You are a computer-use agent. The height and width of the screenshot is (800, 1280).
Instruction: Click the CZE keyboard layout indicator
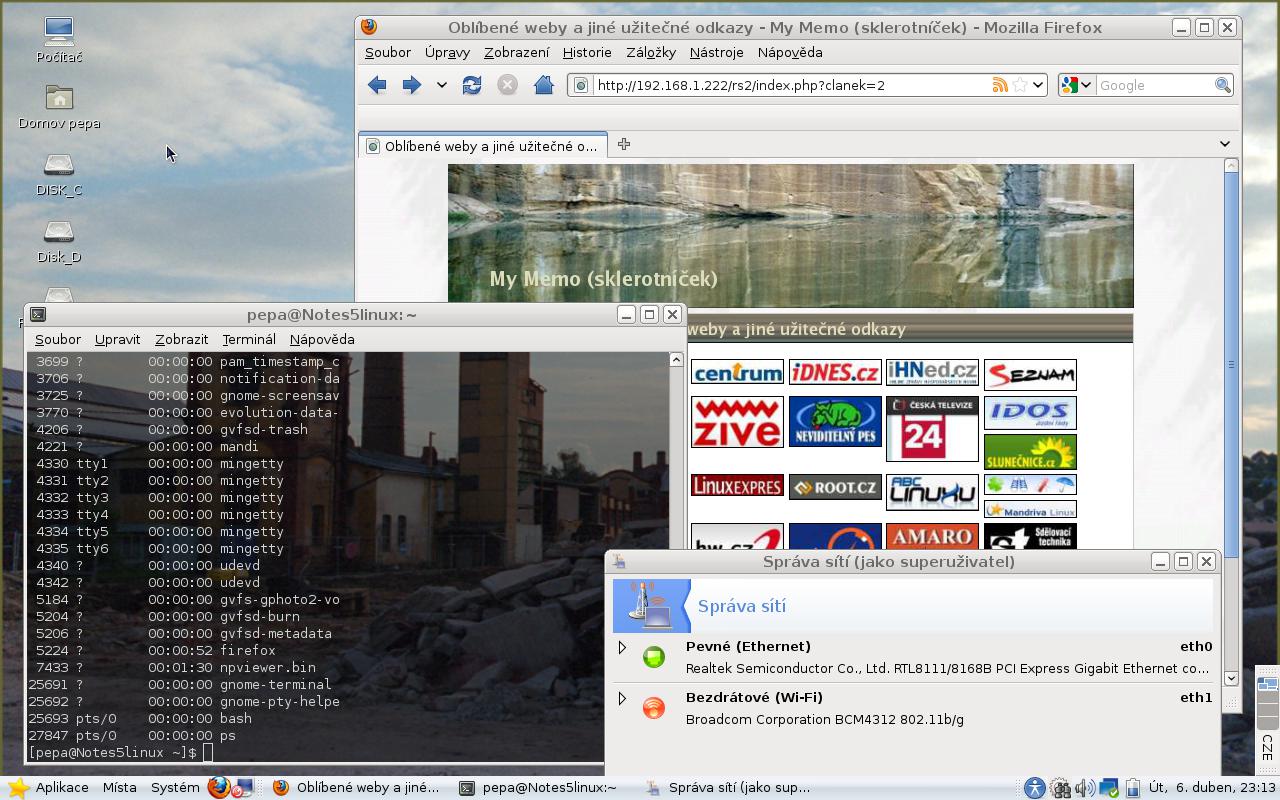1268,748
